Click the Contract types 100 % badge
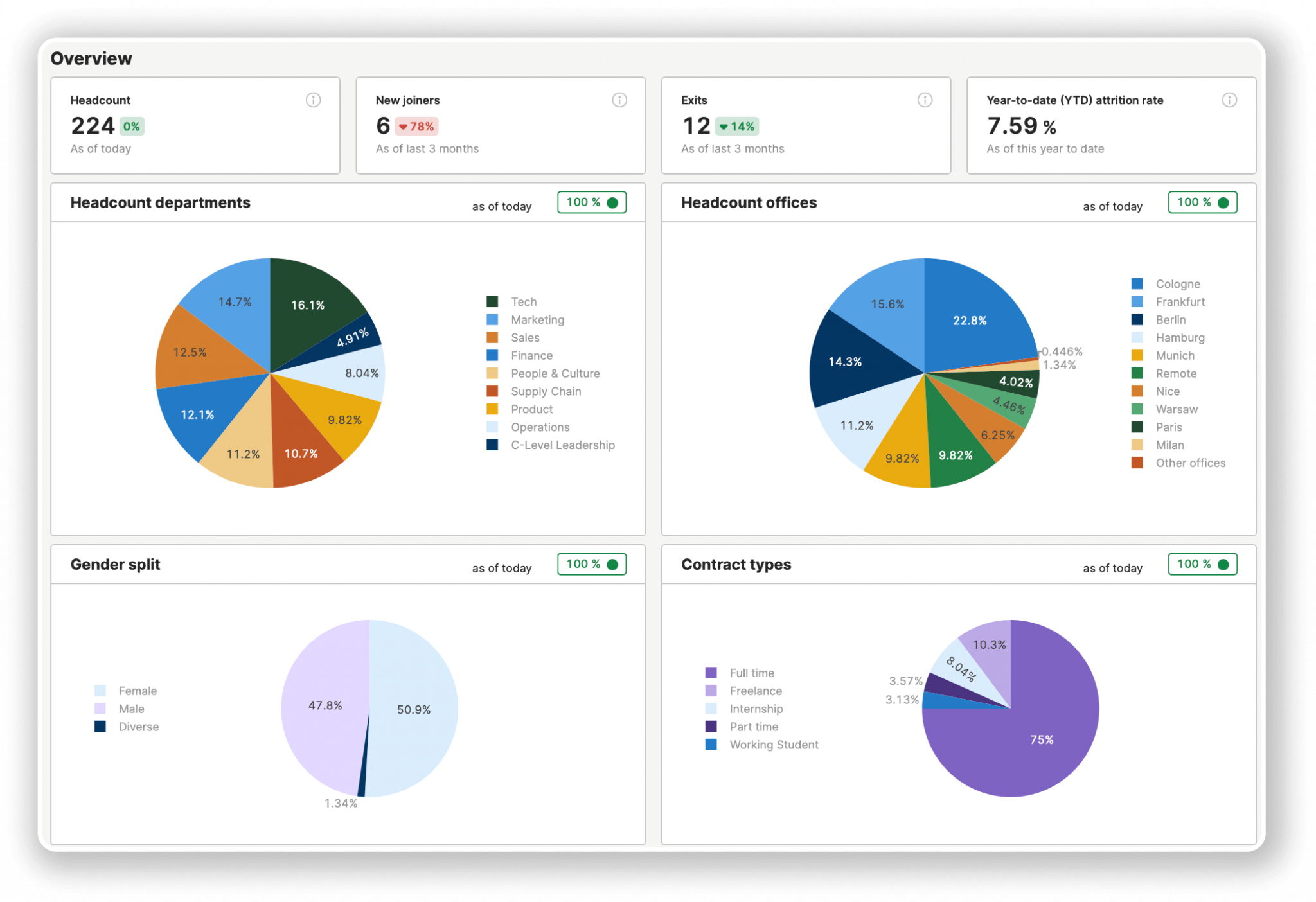The image size is (1316, 902). tap(1202, 564)
